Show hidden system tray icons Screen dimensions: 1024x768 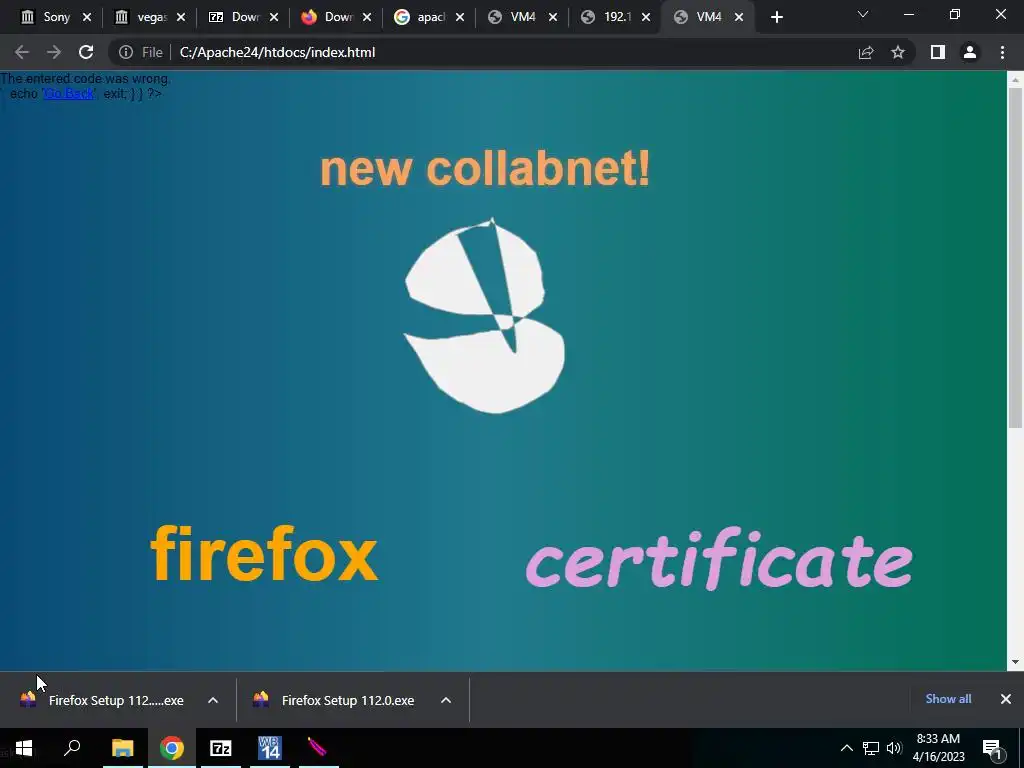pos(846,748)
